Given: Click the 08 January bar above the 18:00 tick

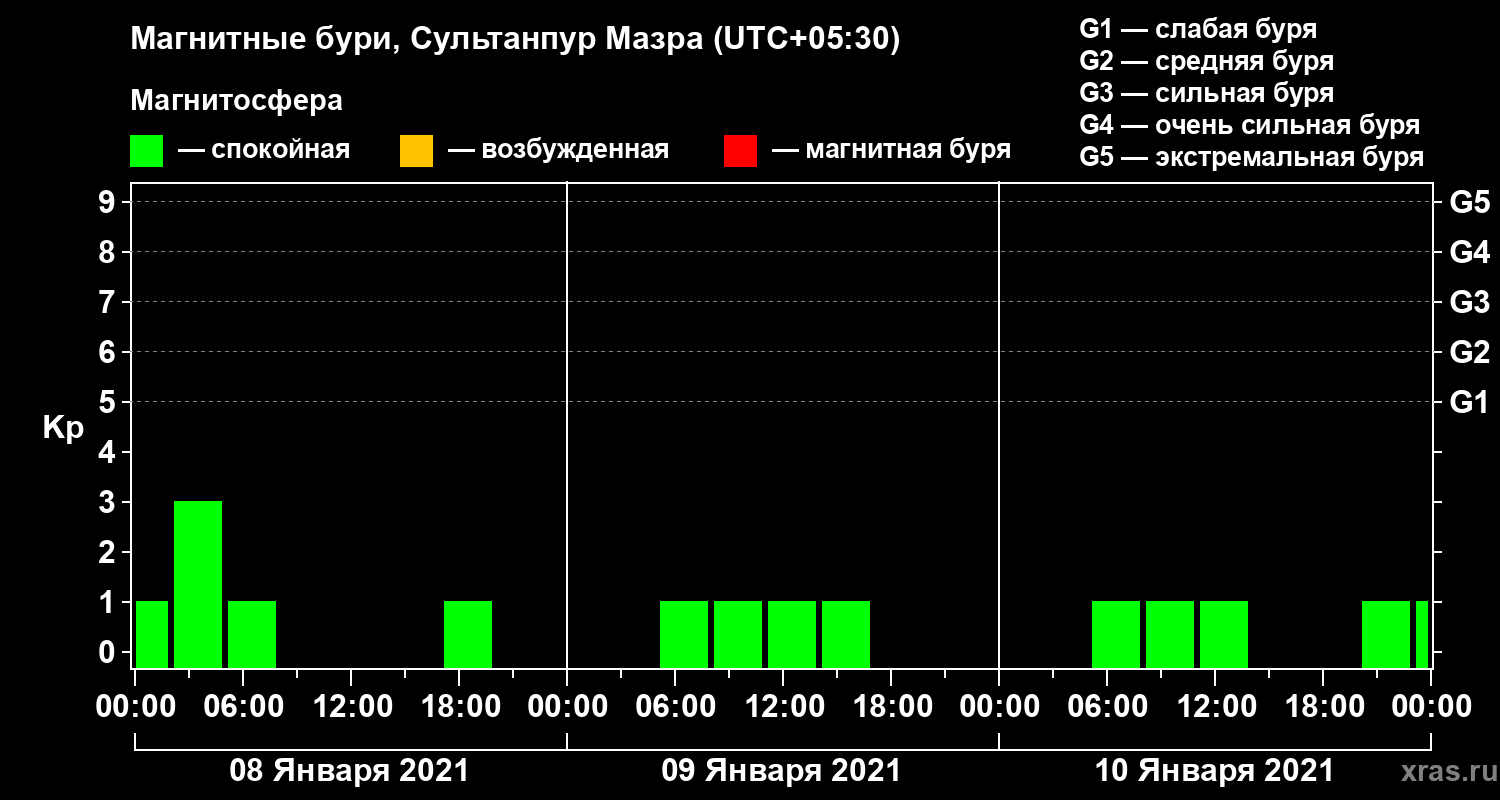Looking at the screenshot, I should [x=468, y=634].
